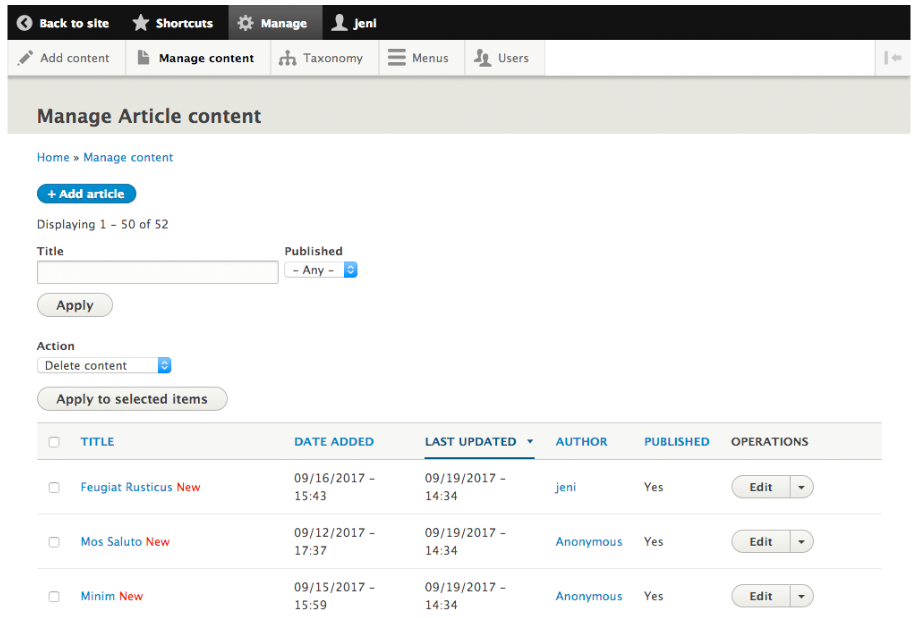Expand Edit options for Mos Saluto
913x618 pixels.
coord(801,542)
